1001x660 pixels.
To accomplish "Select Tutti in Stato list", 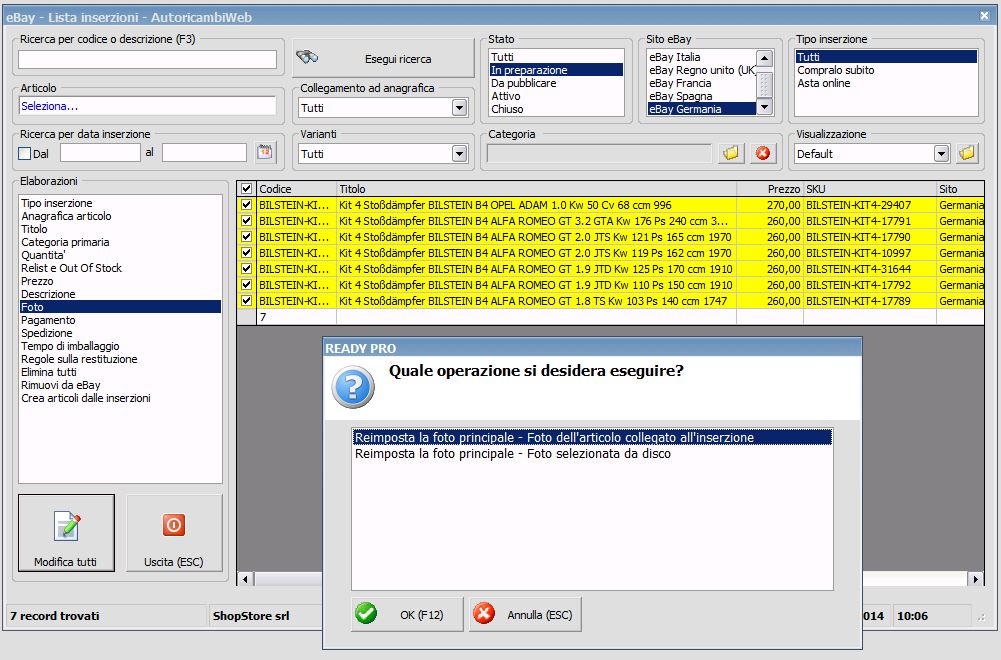I will tap(556, 57).
